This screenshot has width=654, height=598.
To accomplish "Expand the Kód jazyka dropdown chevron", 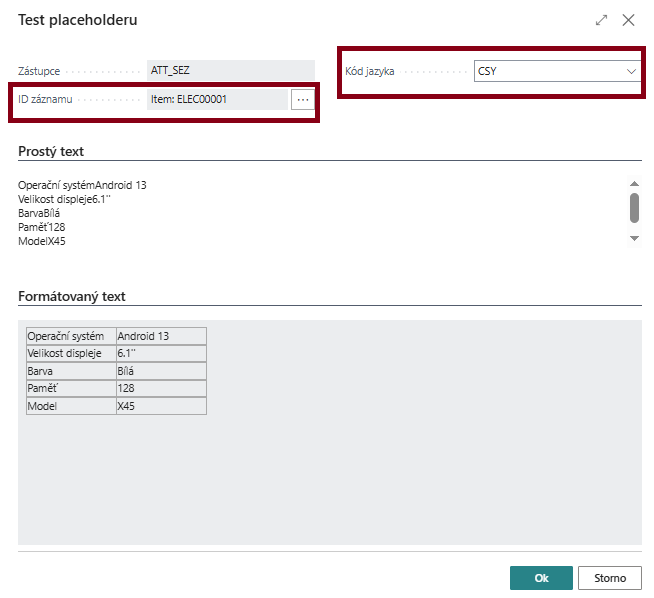I will [631, 71].
